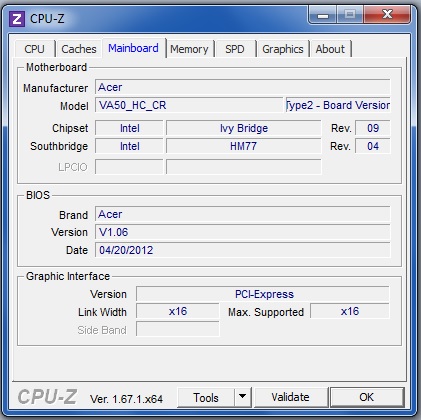Select the BIOS Date 04/20/2012 field
421x420 pixels.
[x=242, y=250]
